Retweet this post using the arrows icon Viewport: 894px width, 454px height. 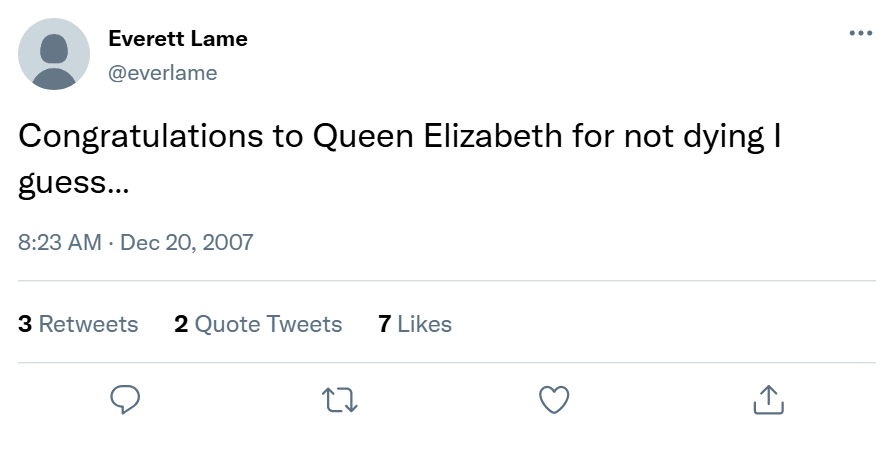tap(340, 400)
